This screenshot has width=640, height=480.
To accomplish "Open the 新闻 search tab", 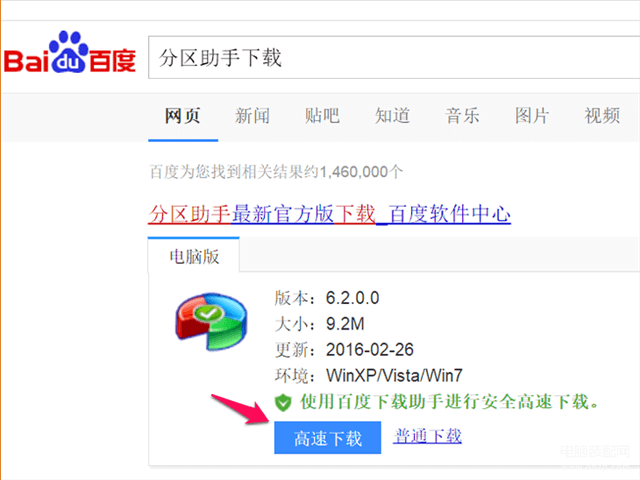I will coord(252,116).
